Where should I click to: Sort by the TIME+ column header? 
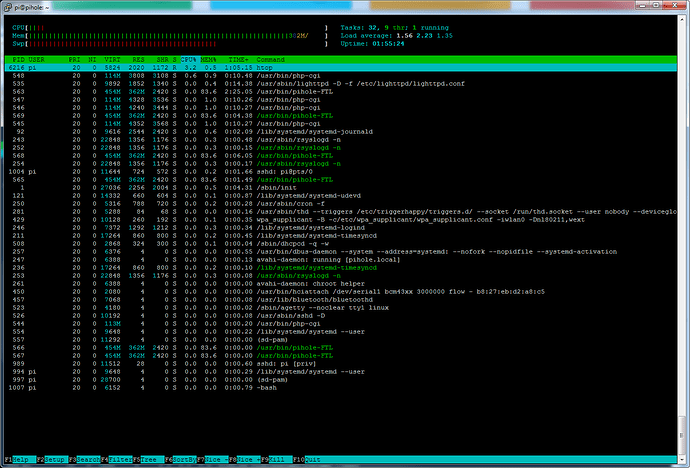(x=238, y=60)
